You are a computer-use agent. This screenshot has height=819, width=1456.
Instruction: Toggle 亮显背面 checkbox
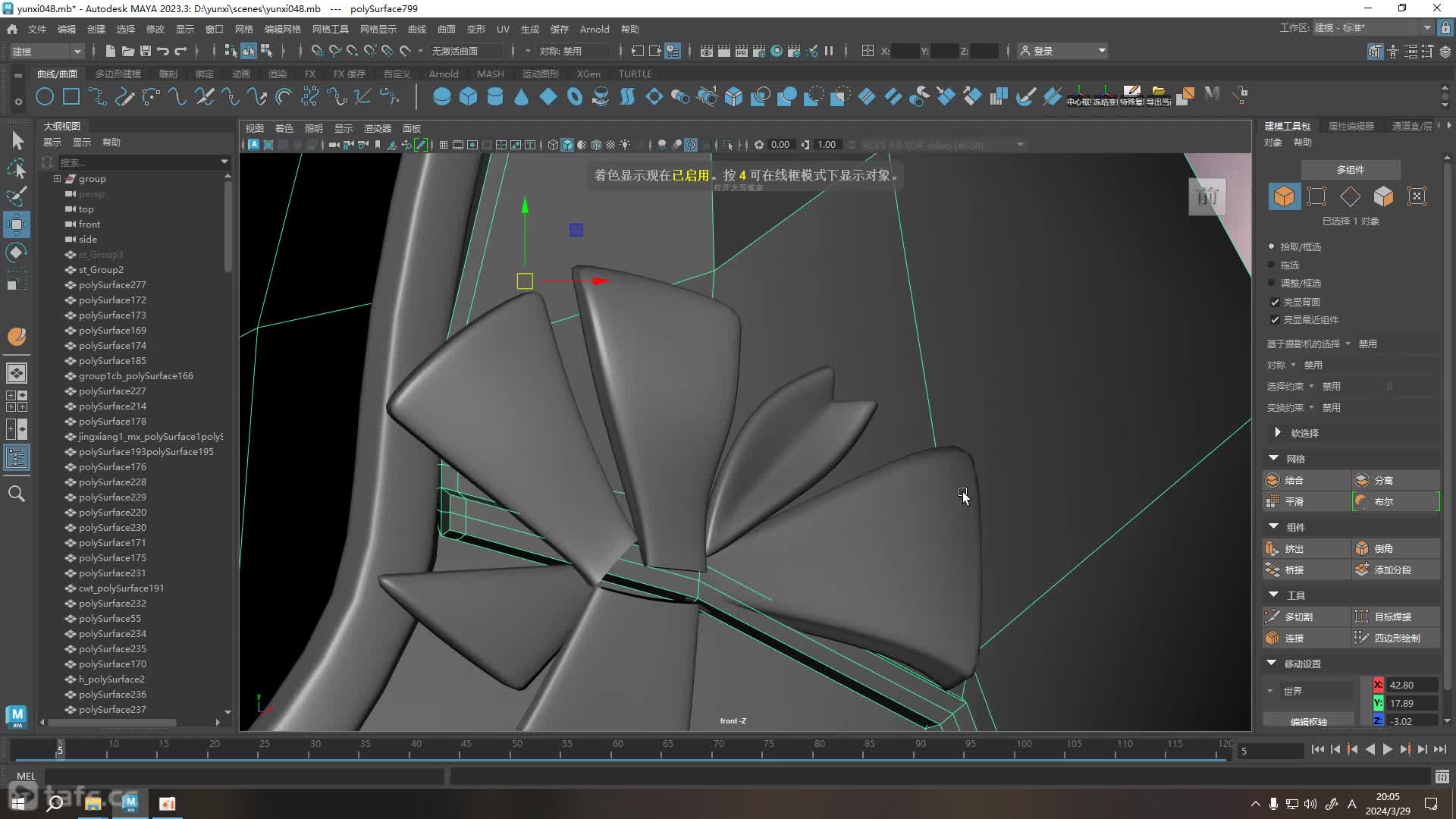pos(1275,302)
